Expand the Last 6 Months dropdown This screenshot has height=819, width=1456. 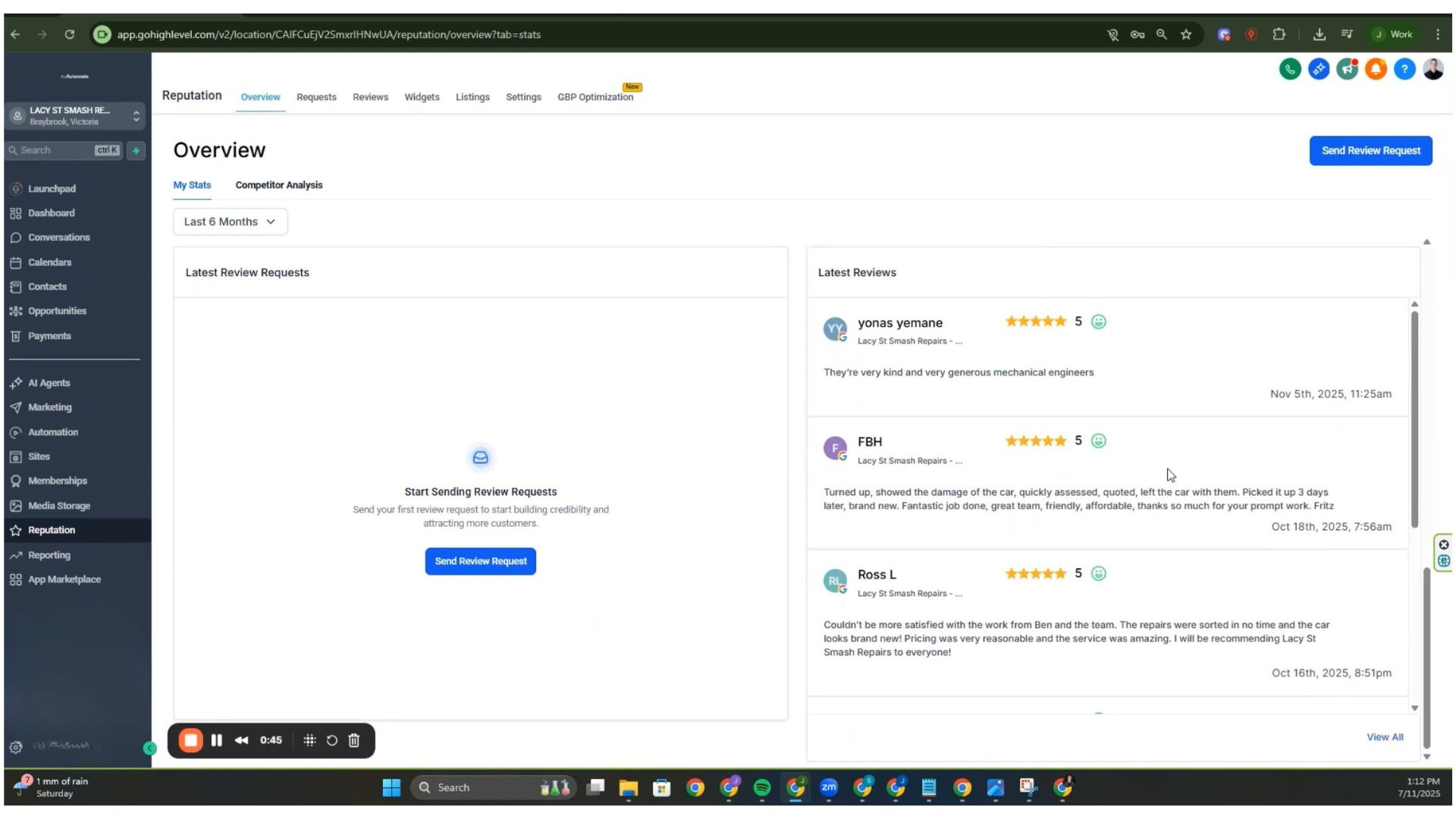[x=230, y=221]
